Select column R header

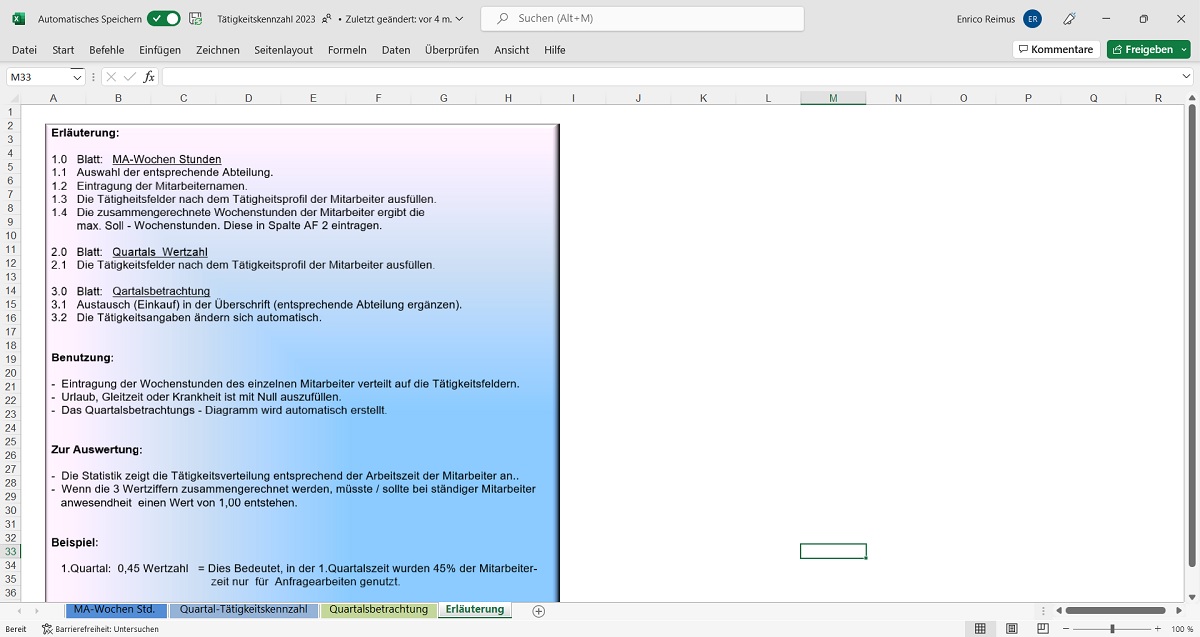click(1158, 98)
